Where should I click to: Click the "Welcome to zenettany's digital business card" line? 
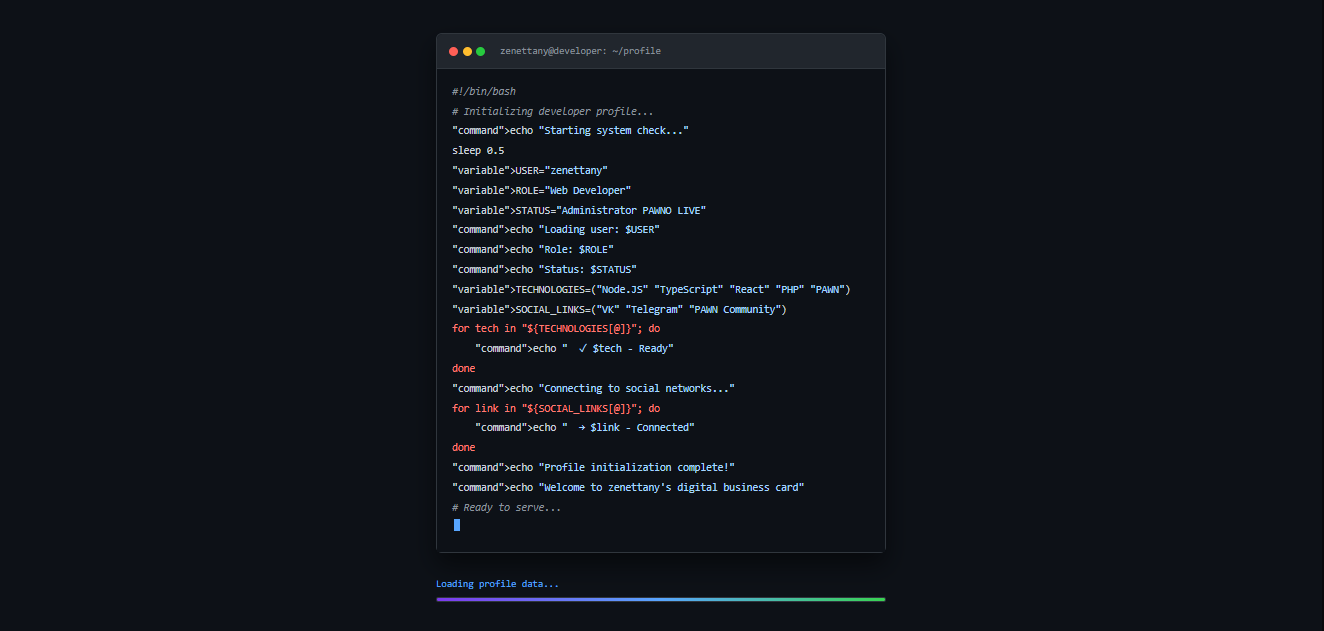point(628,488)
